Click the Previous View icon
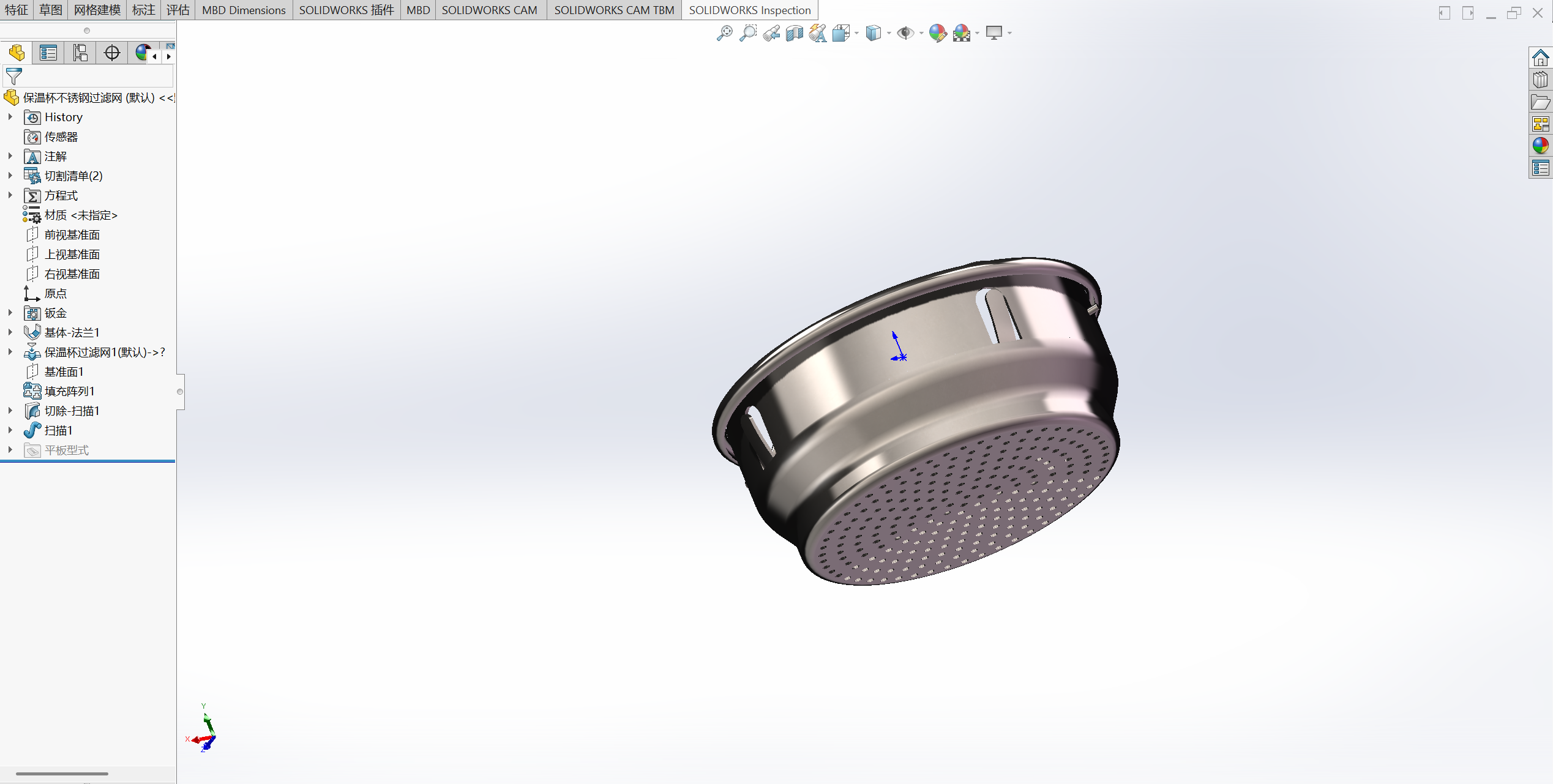This screenshot has width=1553, height=784. 771,33
